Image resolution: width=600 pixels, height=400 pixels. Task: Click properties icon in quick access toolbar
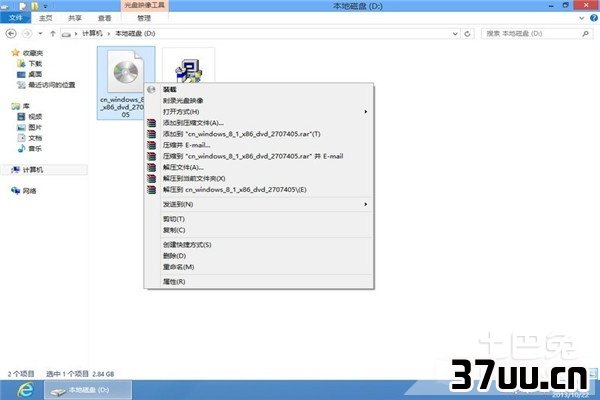23,6
